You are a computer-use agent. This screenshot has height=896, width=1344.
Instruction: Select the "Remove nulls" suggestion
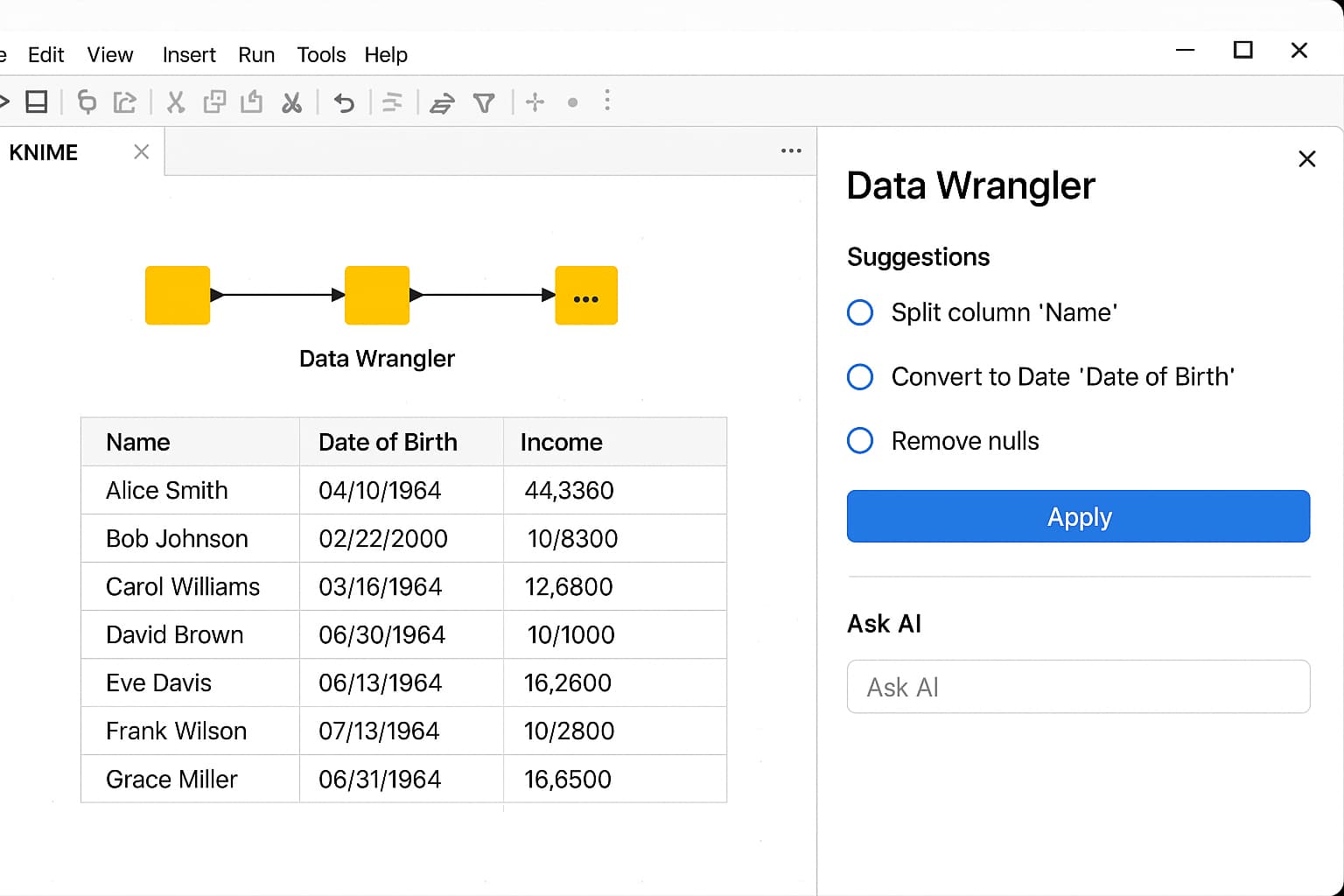click(860, 440)
